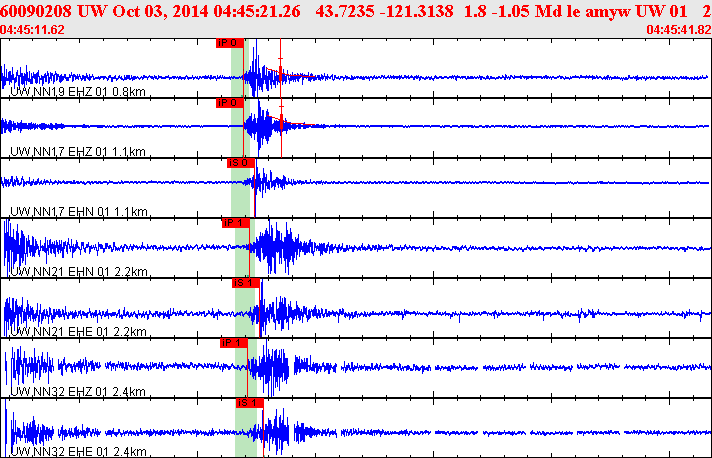Click the UW NN21 EHN 01 2.2km label
The width and height of the screenshot is (712, 458).
(x=79, y=272)
